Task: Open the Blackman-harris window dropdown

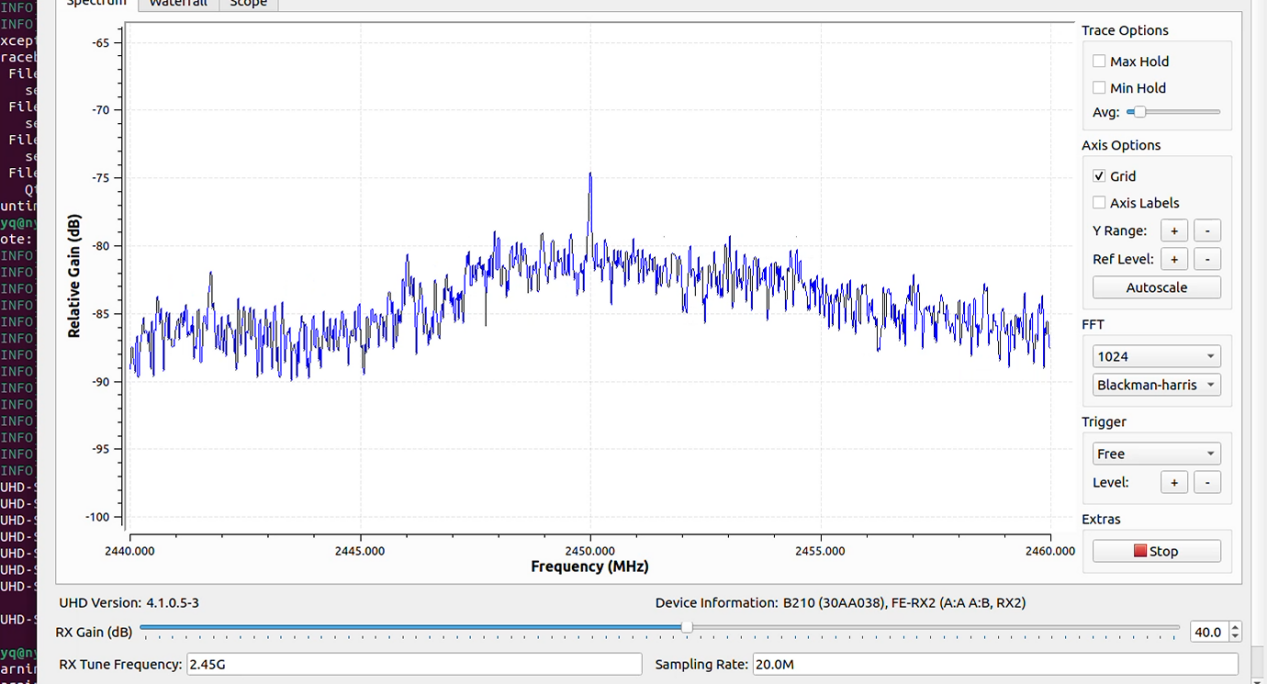Action: point(1156,385)
